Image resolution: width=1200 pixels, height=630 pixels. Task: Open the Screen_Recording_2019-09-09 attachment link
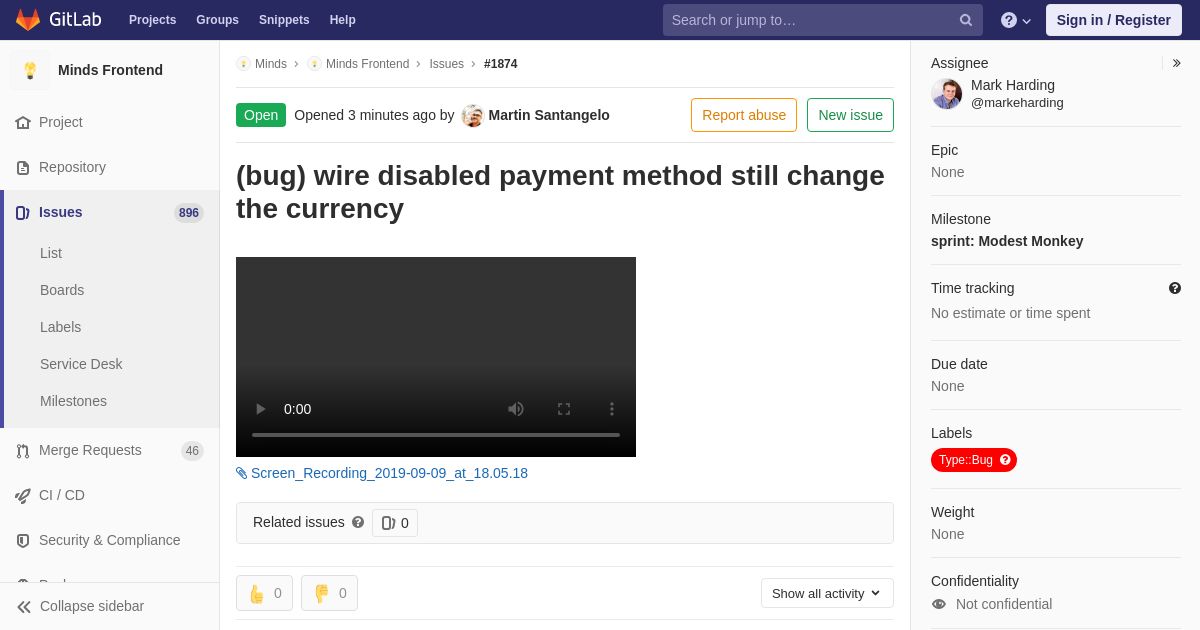(x=389, y=473)
